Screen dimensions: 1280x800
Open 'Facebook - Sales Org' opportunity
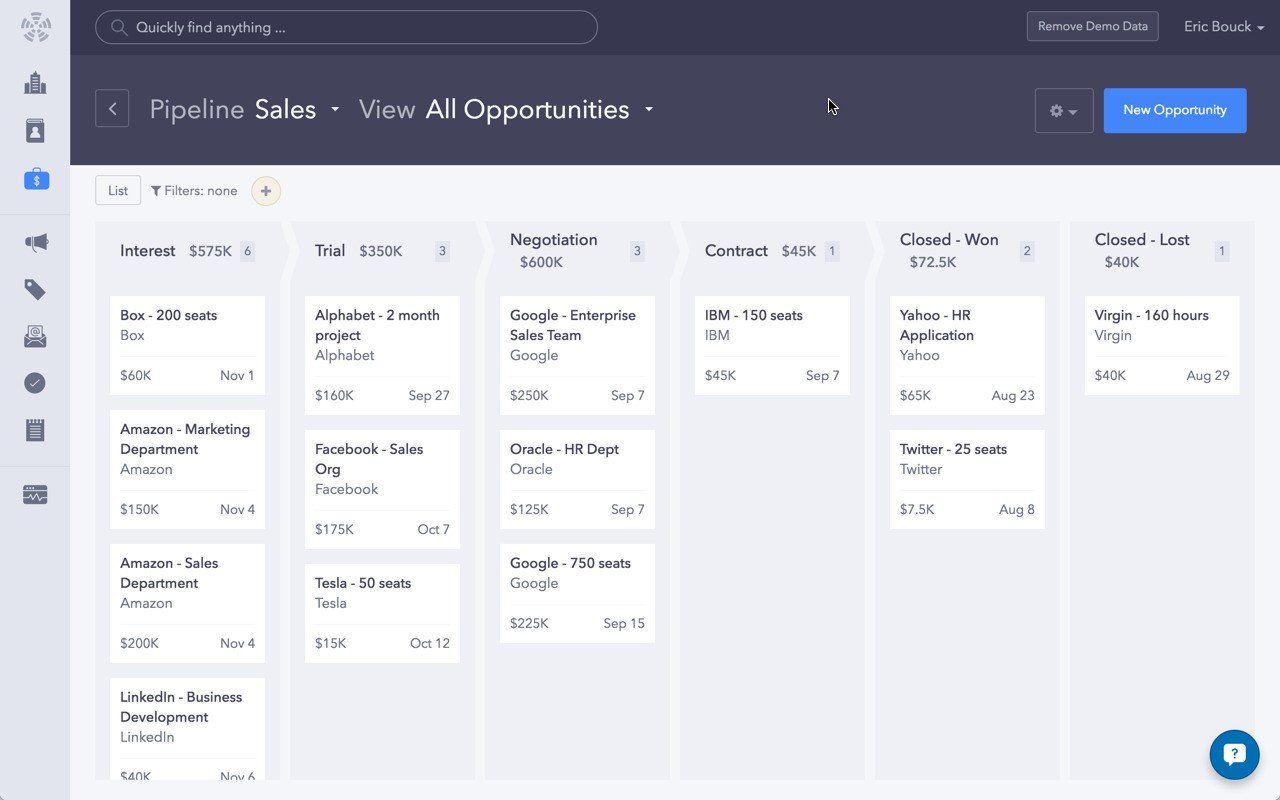pos(382,489)
